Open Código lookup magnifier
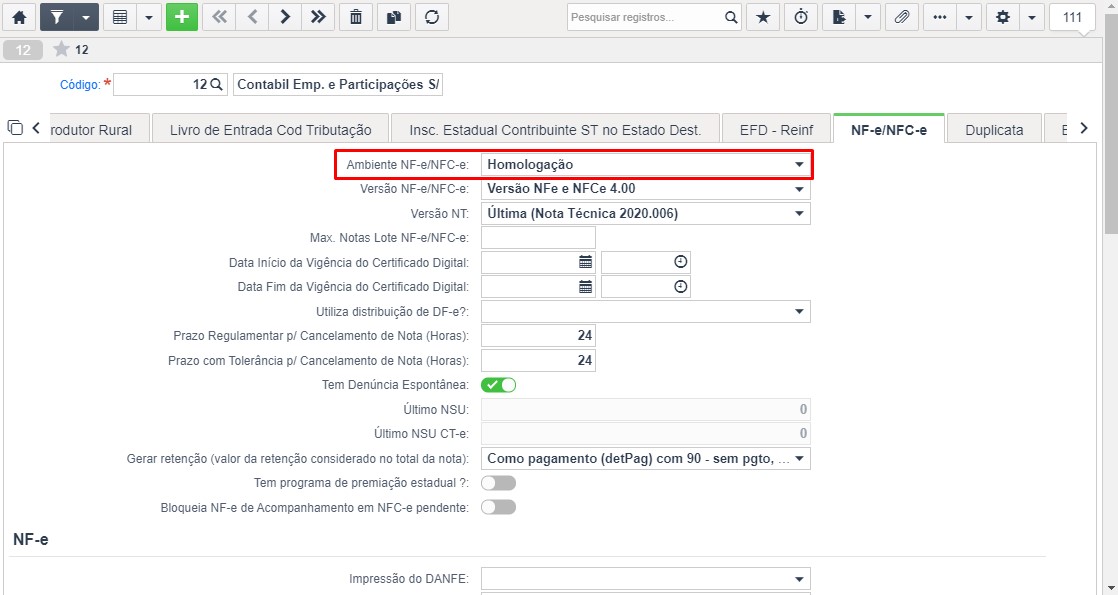This screenshot has height=595, width=1118. [x=217, y=84]
